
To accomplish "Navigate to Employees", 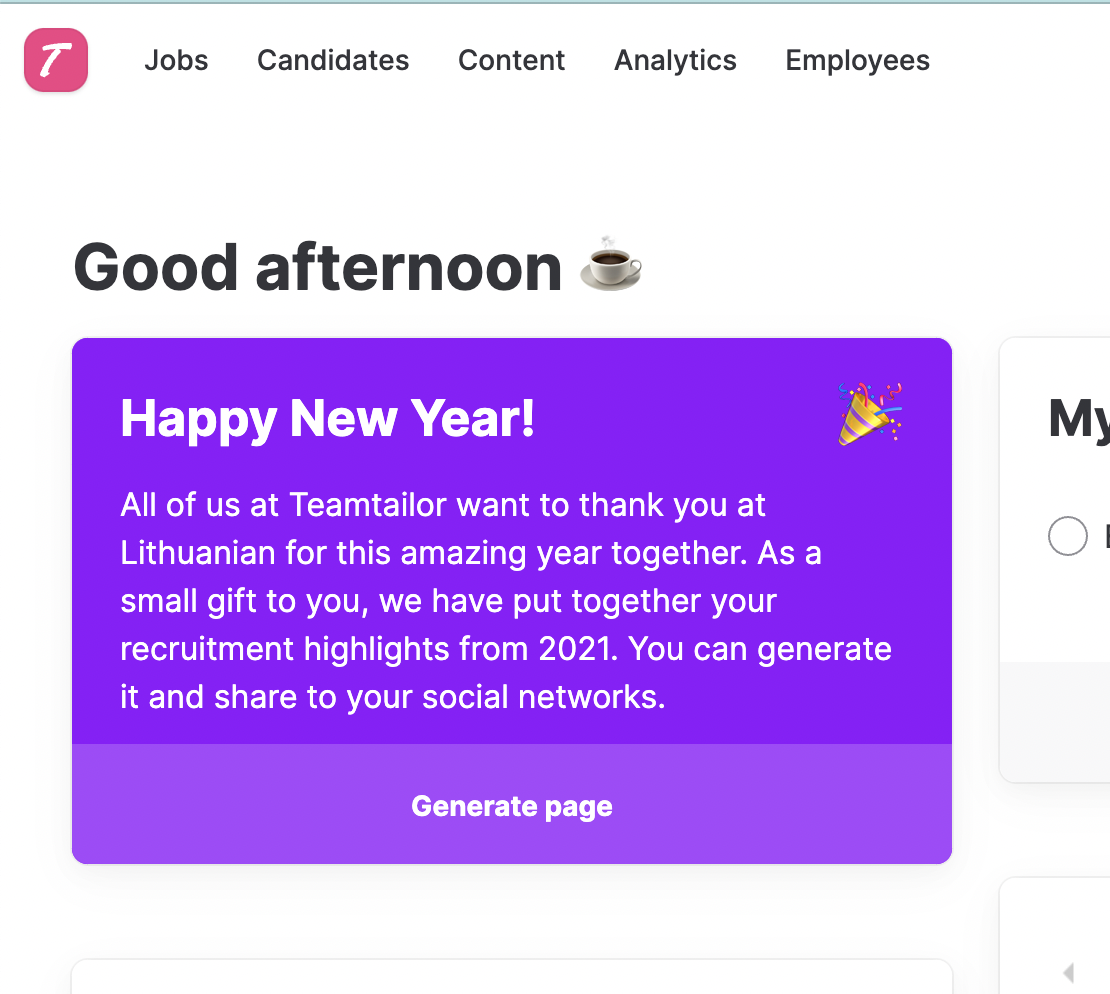I will click(857, 61).
